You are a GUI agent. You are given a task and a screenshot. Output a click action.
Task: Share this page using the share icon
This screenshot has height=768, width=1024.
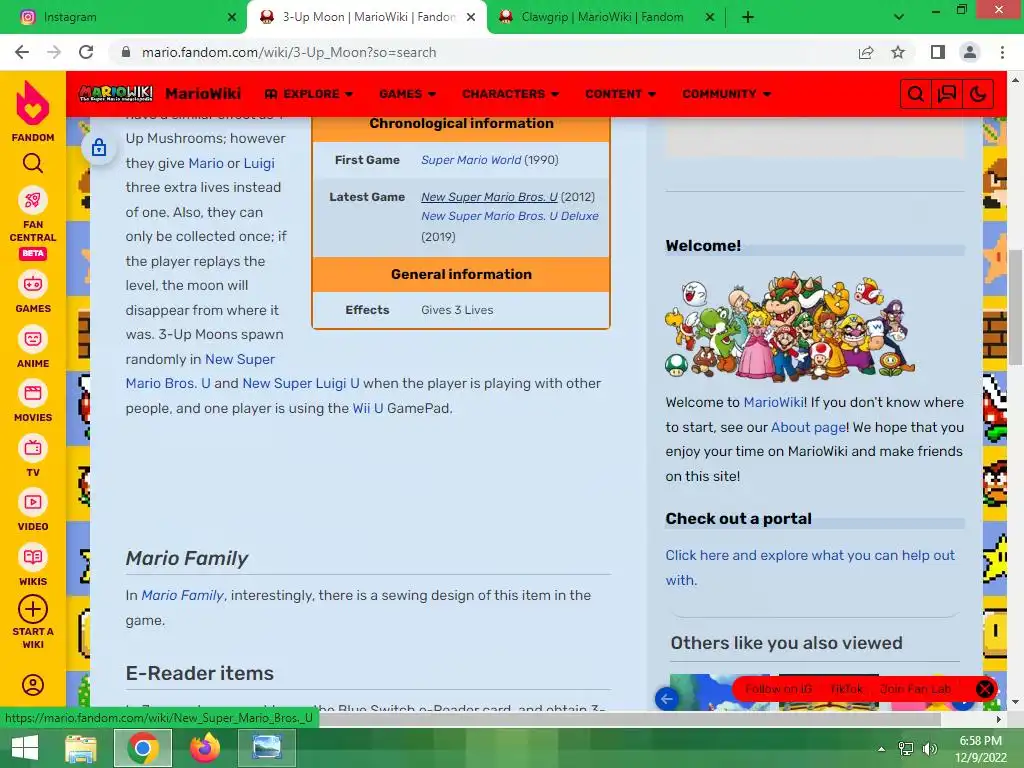[866, 52]
